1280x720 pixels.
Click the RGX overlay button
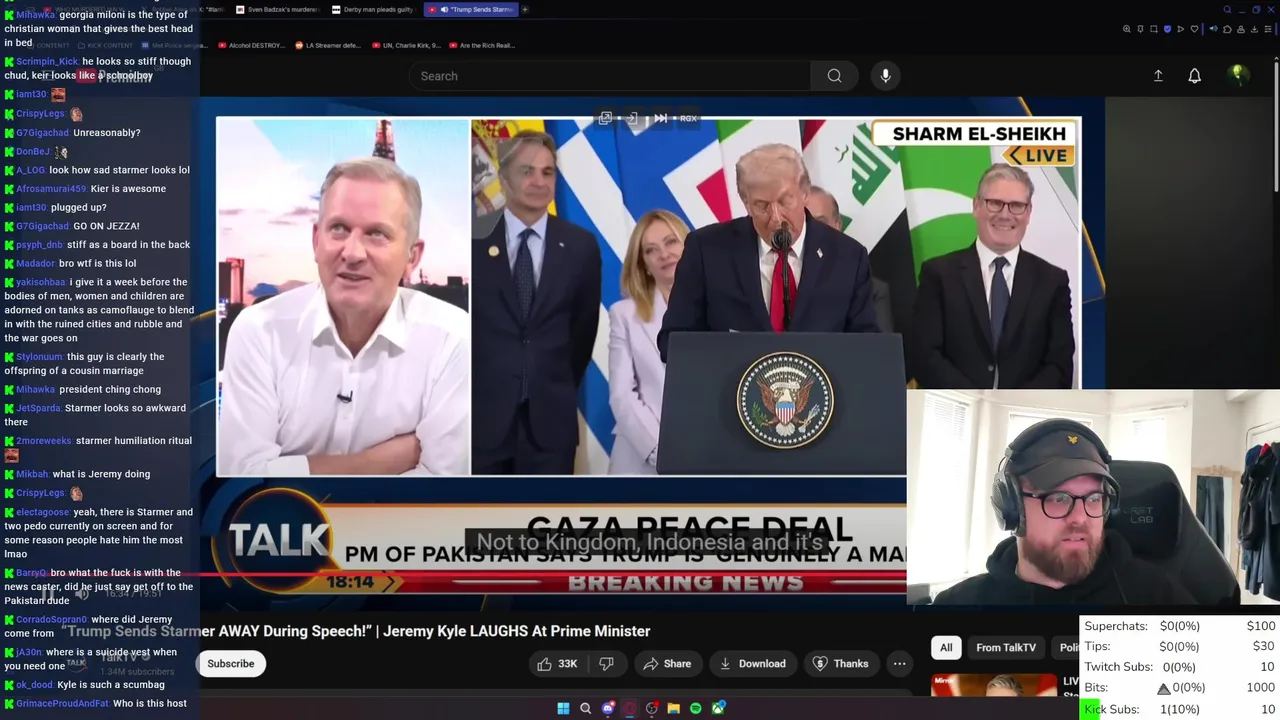688,118
